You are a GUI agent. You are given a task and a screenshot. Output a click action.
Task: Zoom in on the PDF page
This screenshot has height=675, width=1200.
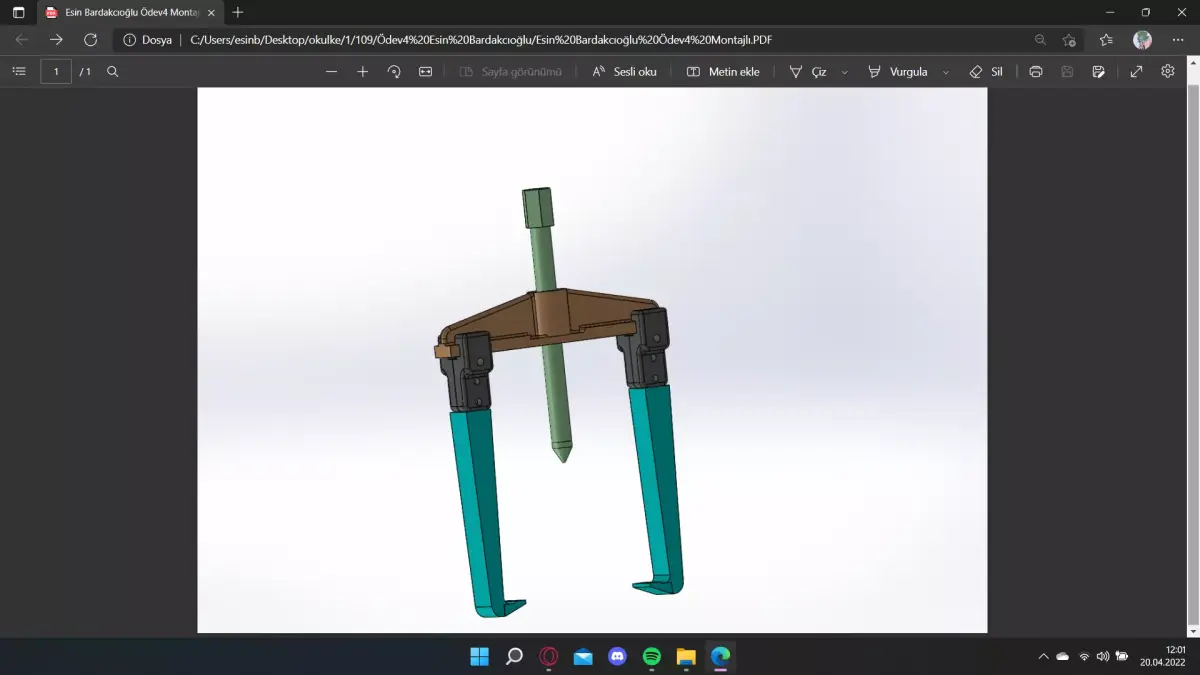coord(362,71)
